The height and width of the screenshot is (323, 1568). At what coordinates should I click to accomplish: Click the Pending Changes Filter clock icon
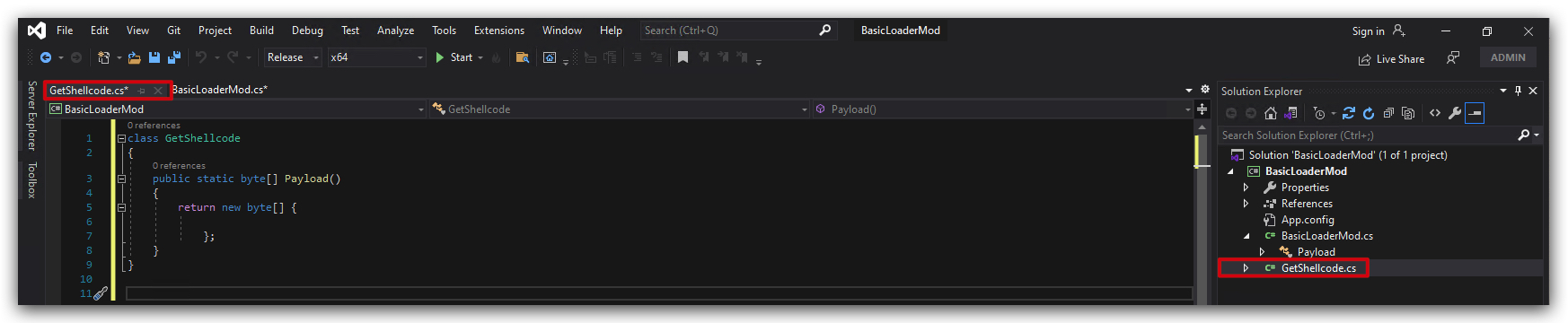[1319, 113]
